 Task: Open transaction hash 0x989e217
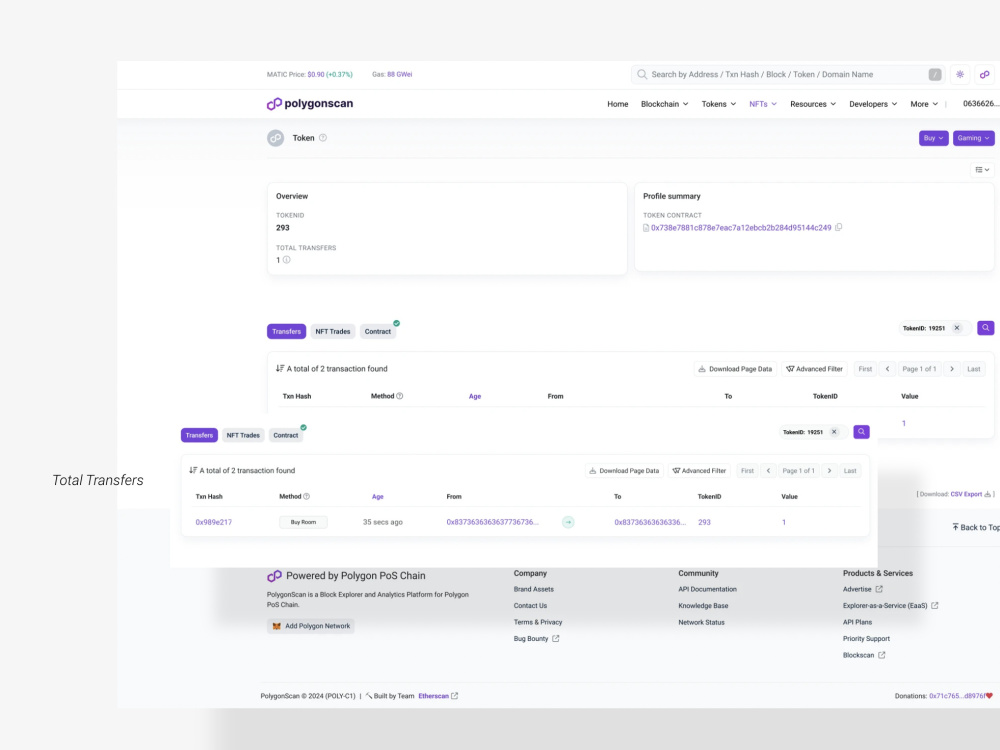[x=214, y=522]
